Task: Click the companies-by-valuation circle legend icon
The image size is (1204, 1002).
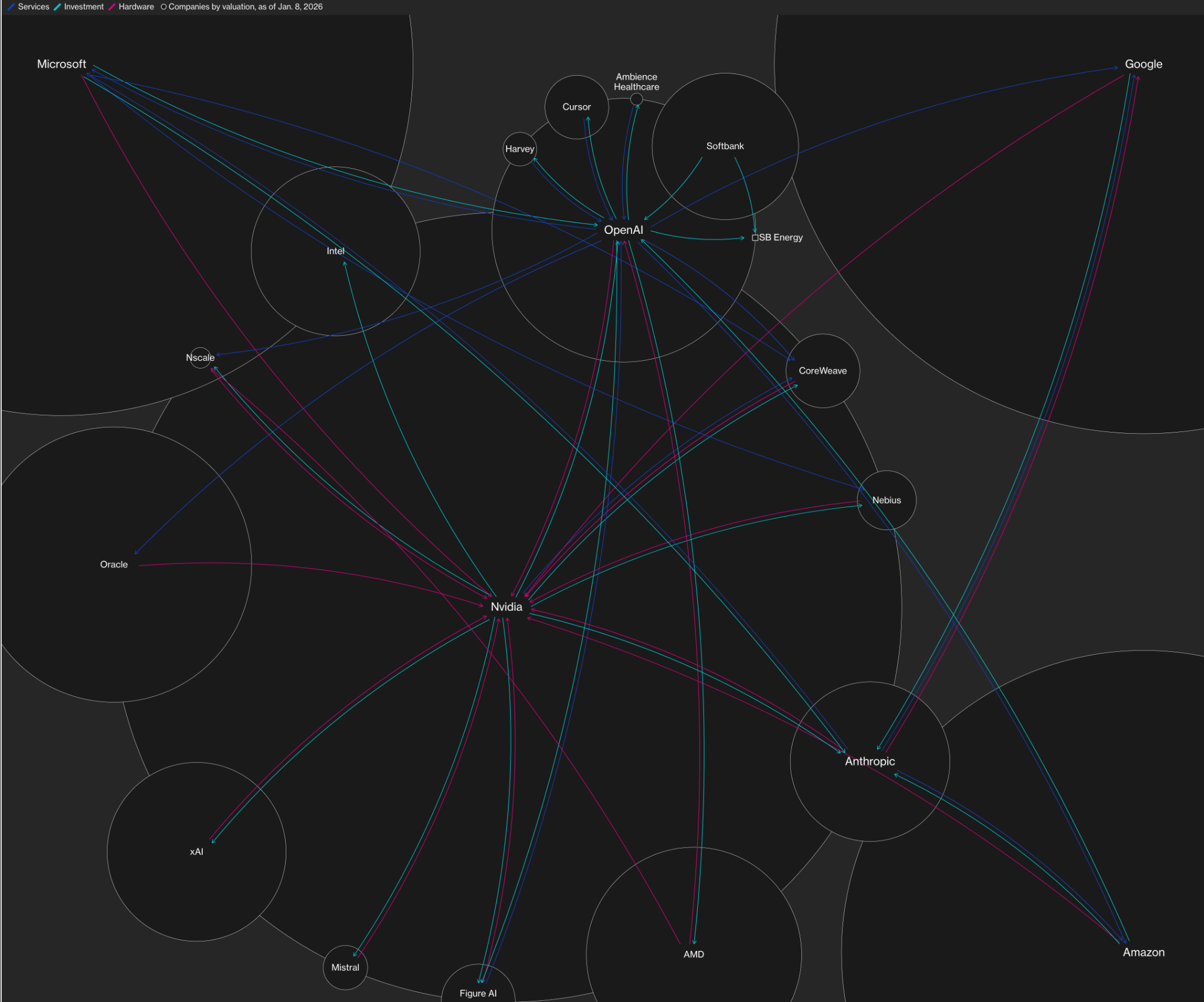Action: [163, 7]
